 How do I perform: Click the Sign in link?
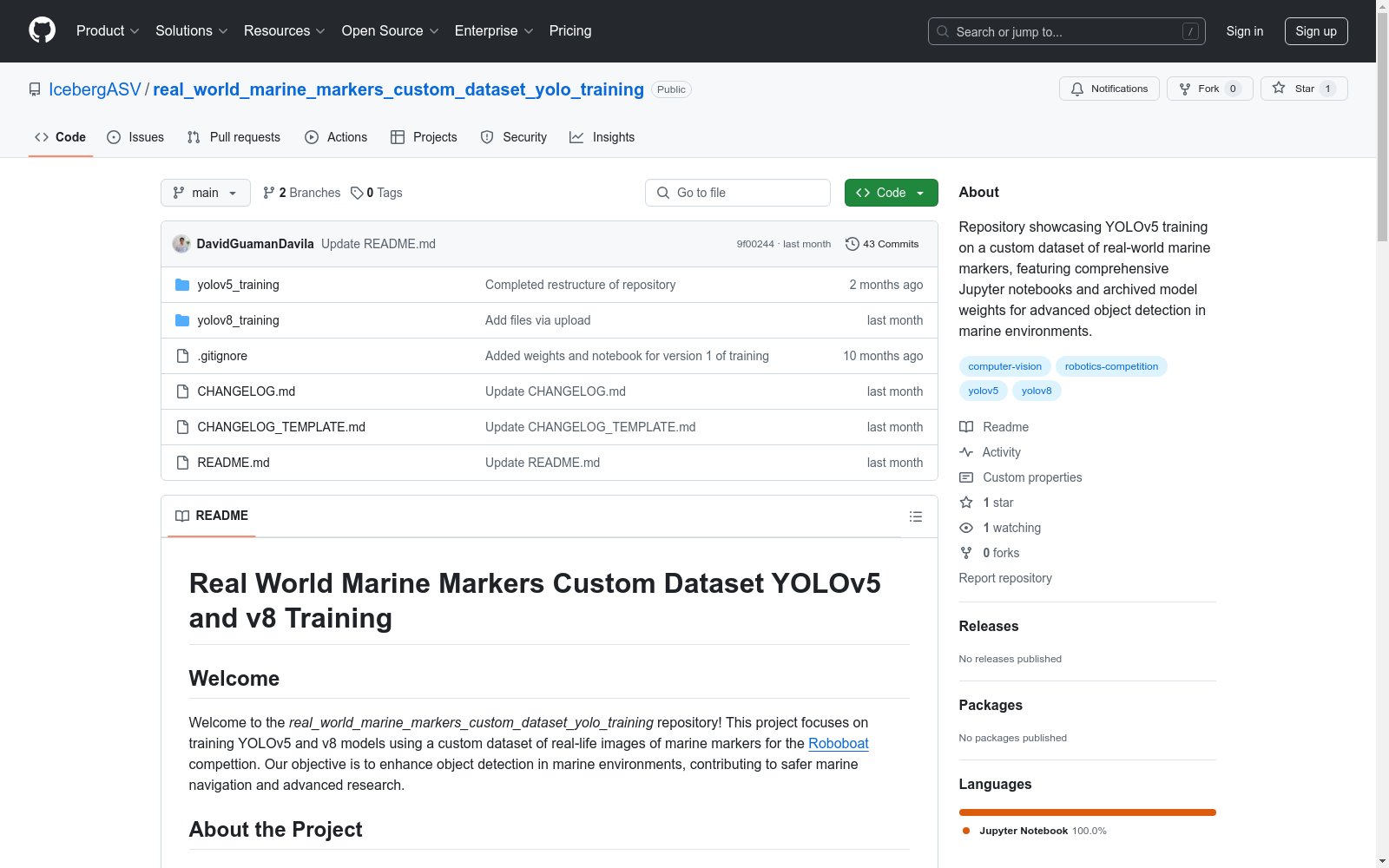click(1245, 31)
